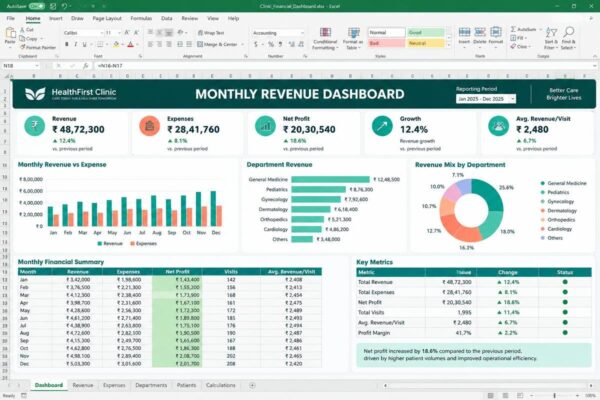Click Merge & Center
600x400 pixels.
click(217, 44)
